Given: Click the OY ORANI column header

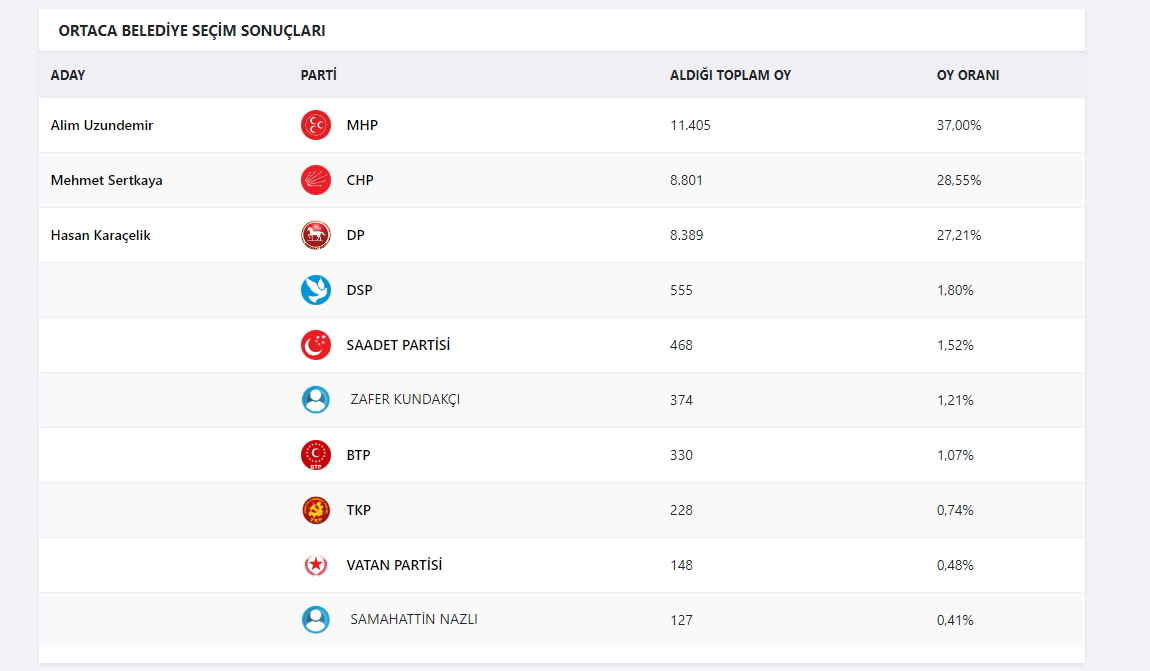Looking at the screenshot, I should click(967, 75).
